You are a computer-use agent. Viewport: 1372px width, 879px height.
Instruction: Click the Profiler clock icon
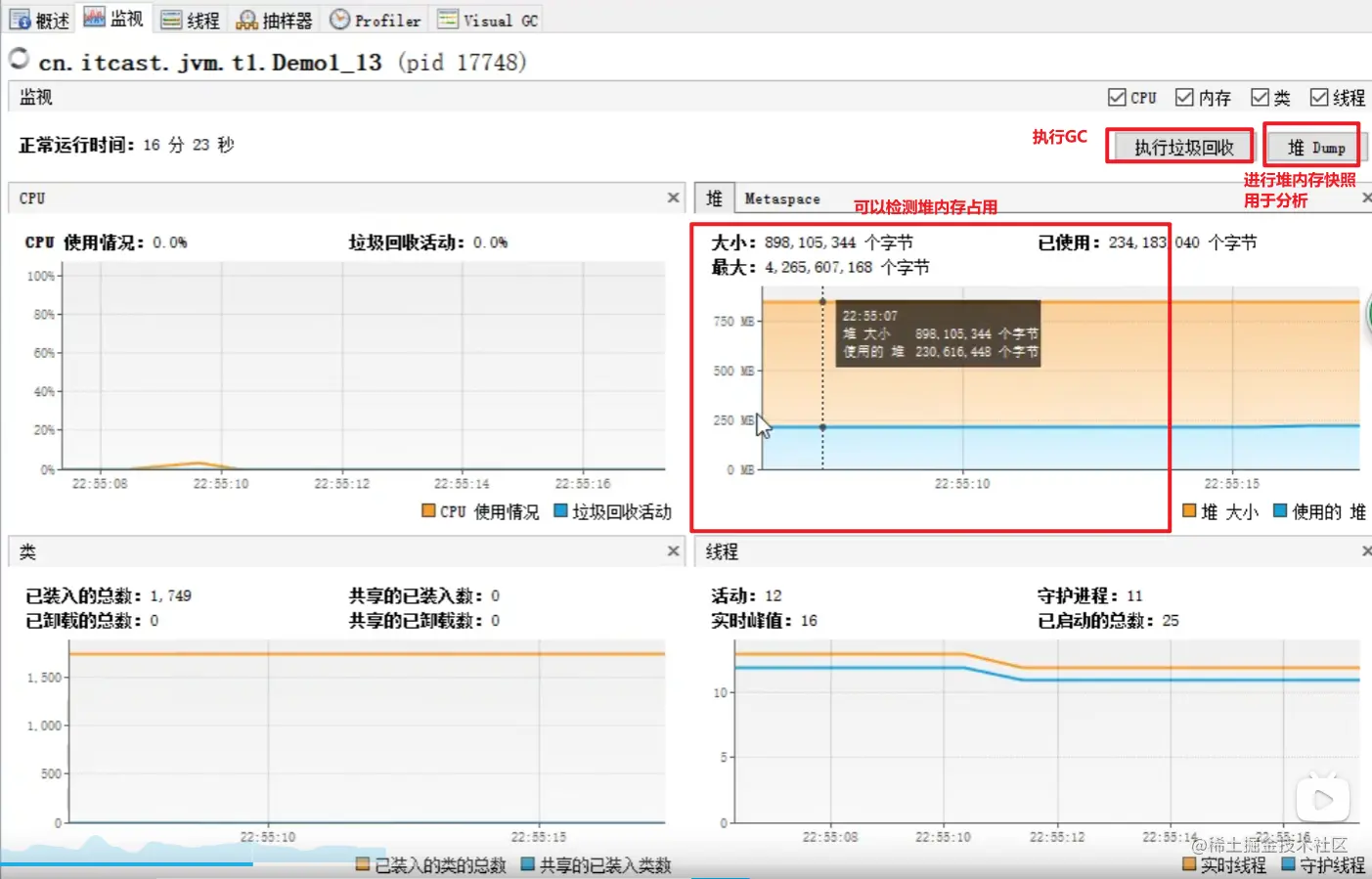339,20
